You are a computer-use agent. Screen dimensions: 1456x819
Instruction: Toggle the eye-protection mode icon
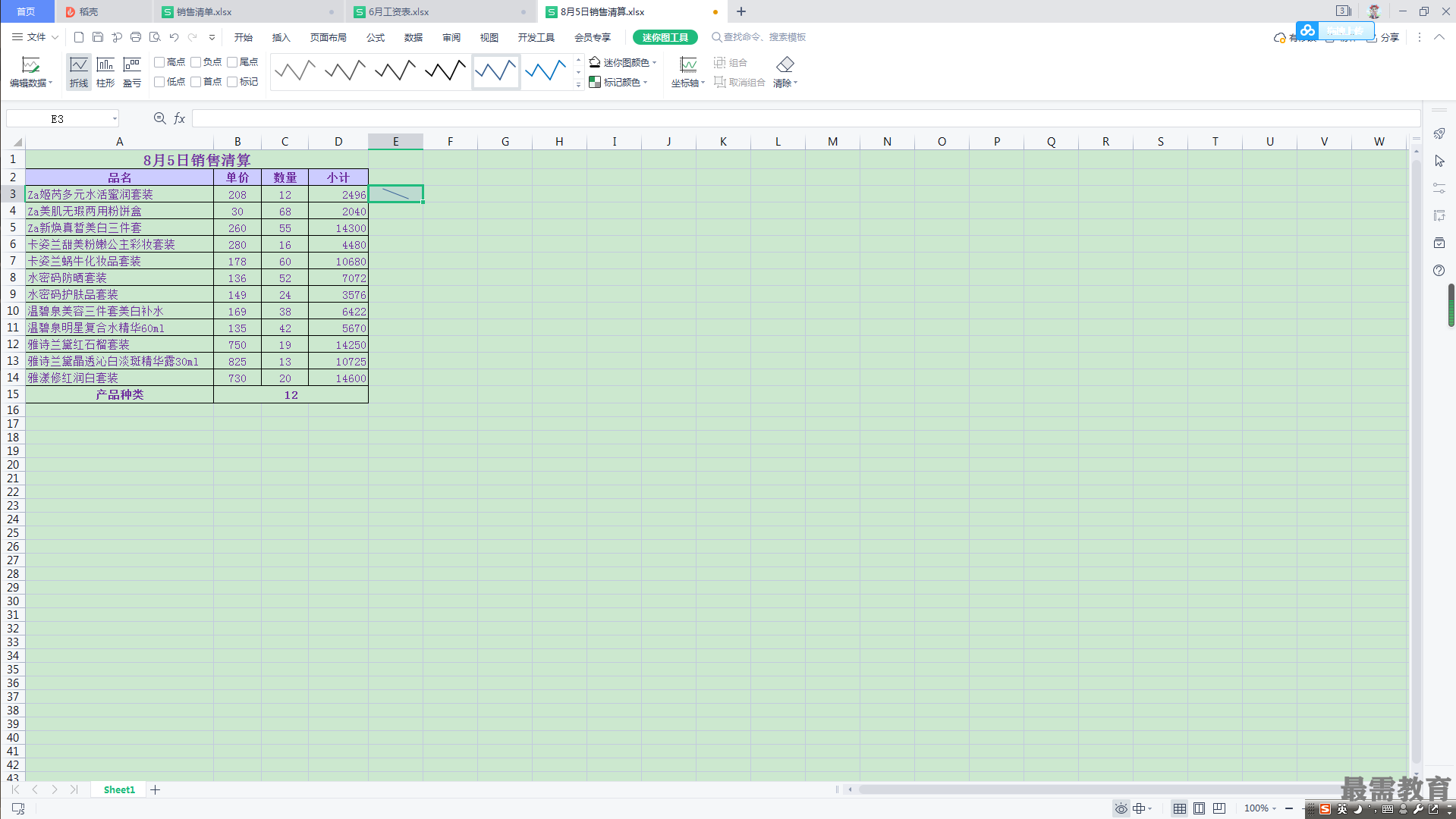click(1121, 808)
